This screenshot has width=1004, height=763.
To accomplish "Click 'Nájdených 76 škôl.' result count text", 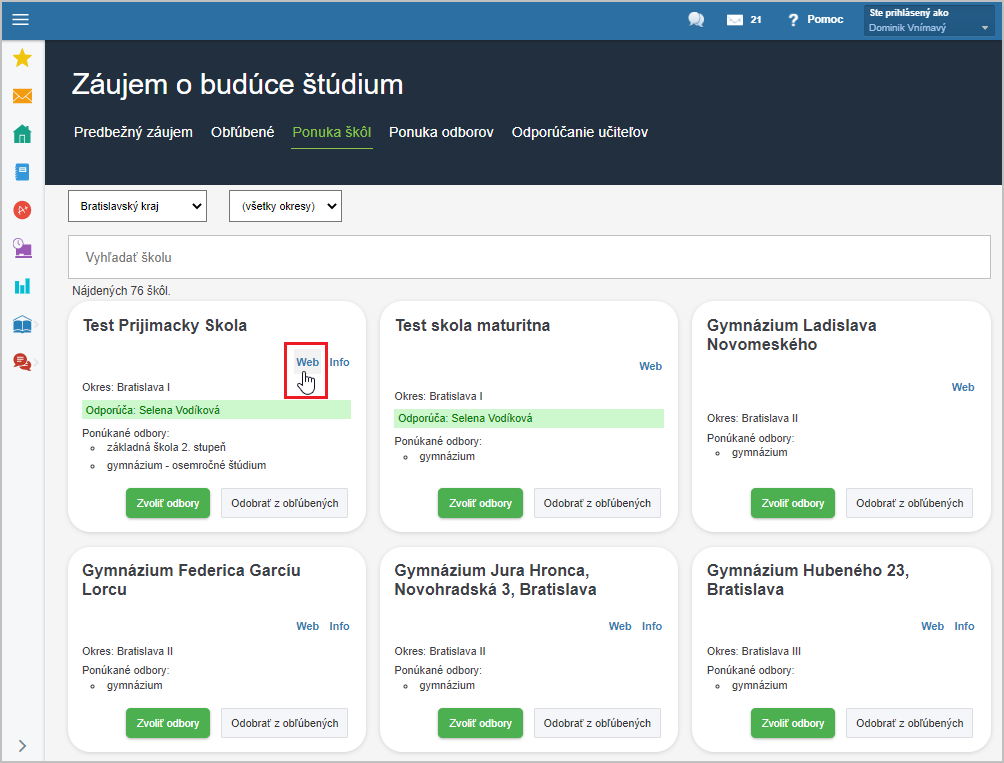I will (121, 291).
